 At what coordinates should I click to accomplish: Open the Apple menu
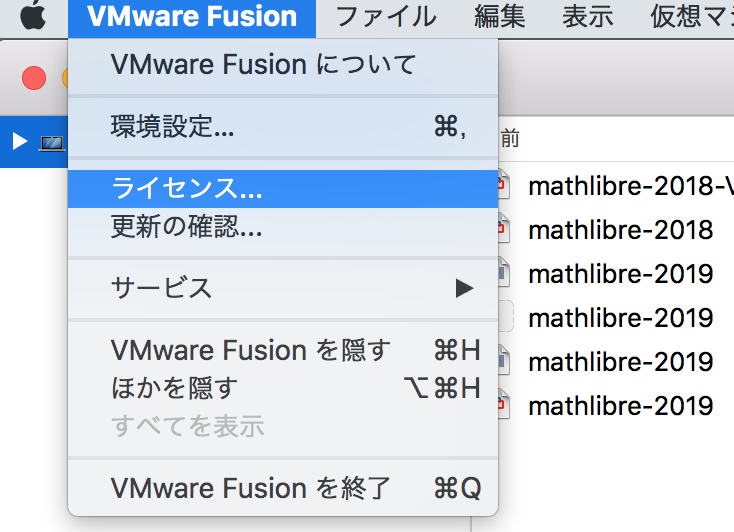(34, 17)
